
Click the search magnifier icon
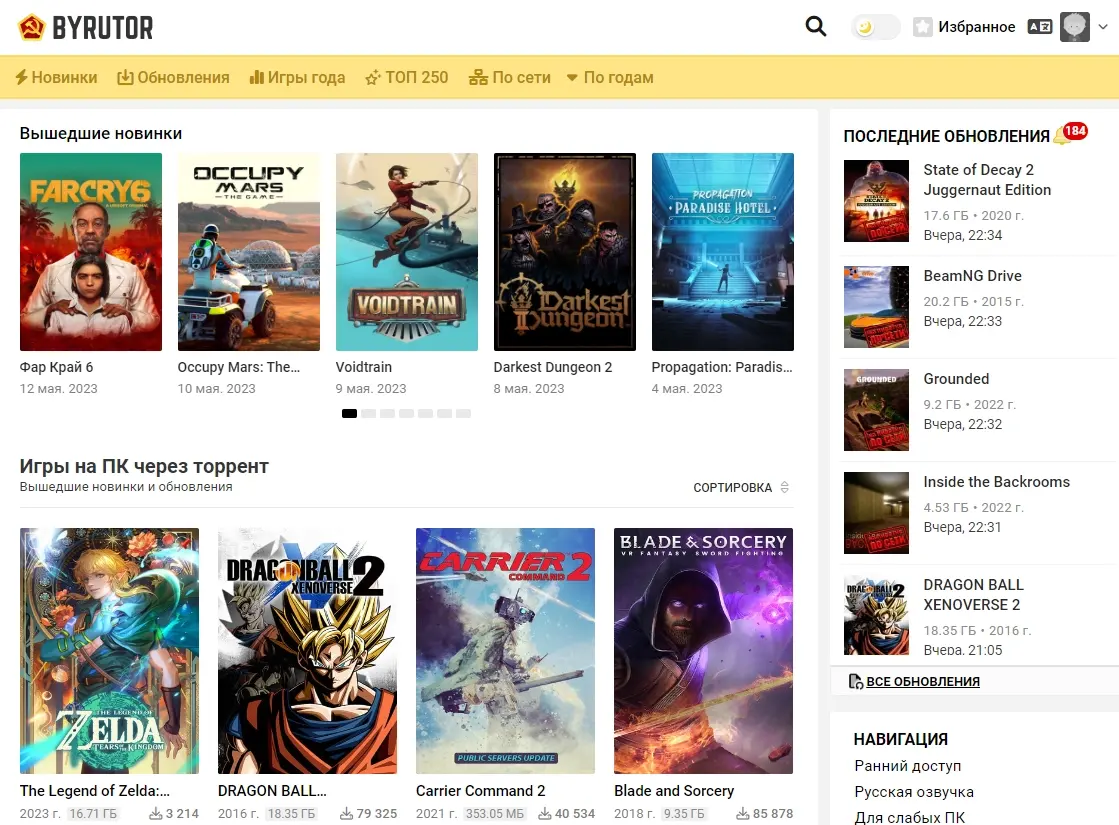[x=816, y=27]
